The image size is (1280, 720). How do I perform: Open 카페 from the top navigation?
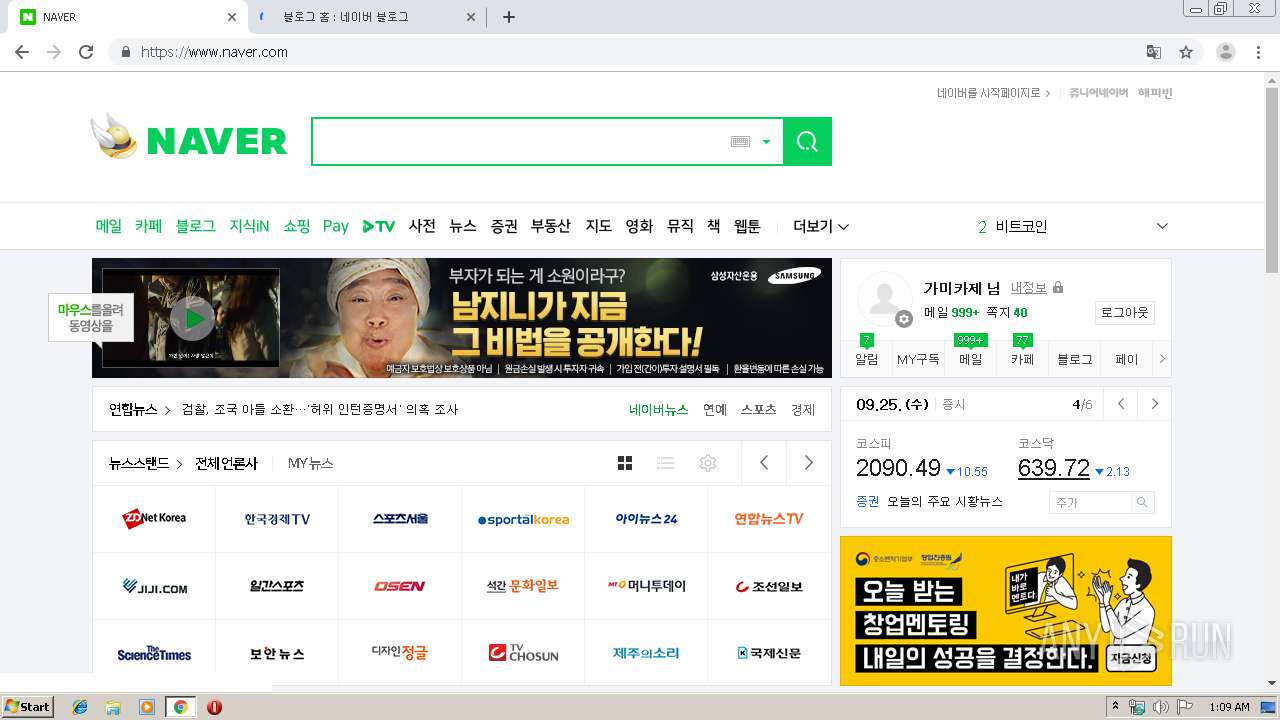pos(148,226)
